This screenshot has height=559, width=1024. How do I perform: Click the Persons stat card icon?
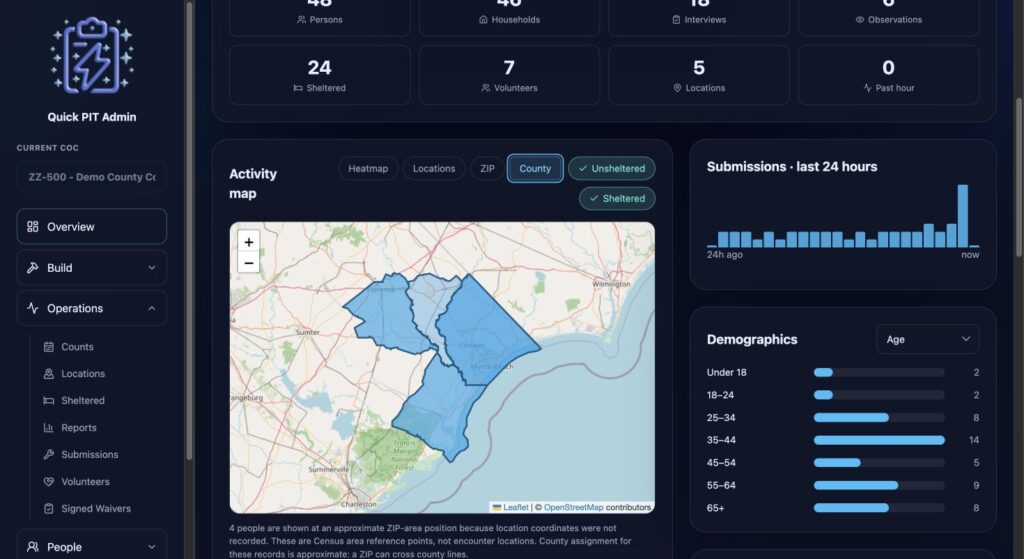pyautogui.click(x=301, y=20)
